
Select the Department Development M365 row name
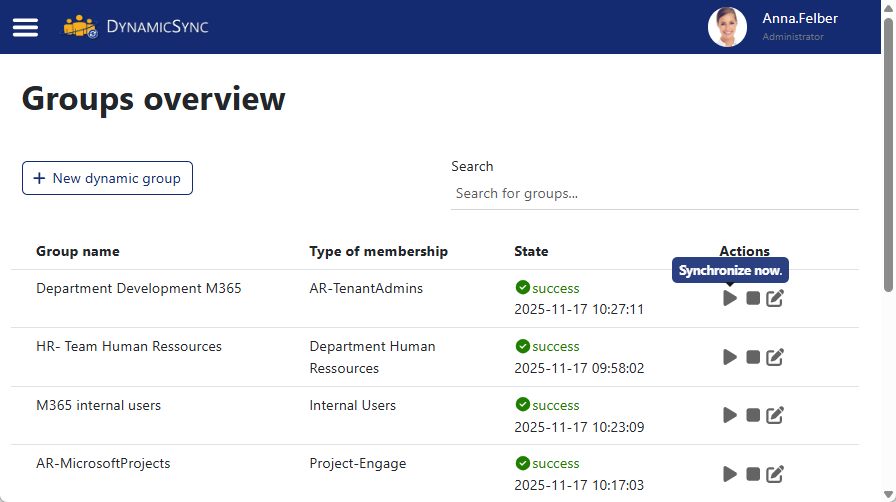[139, 288]
